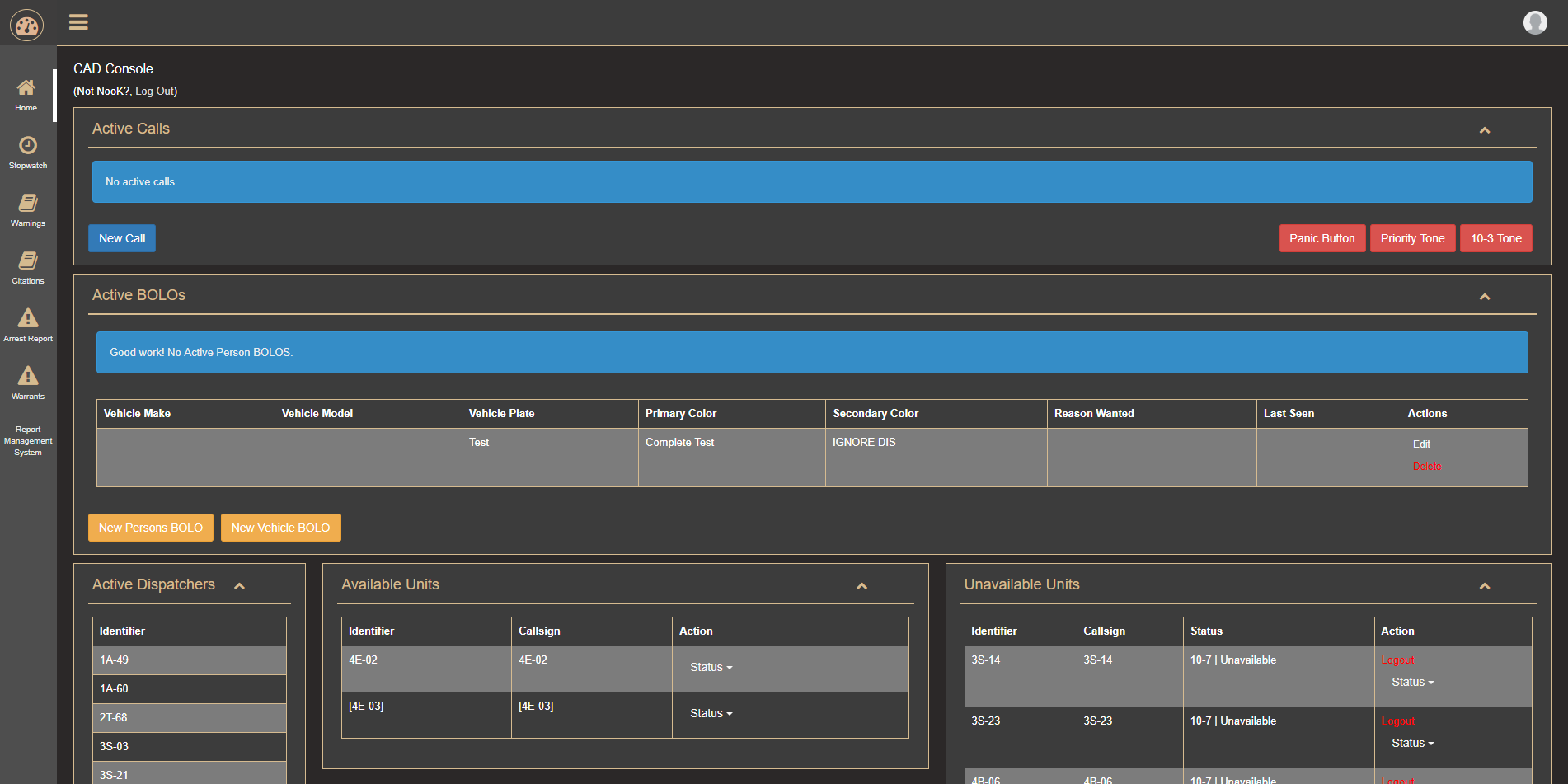1568x784 pixels.
Task: Trigger the 10-3 Tone button
Action: 1495,238
